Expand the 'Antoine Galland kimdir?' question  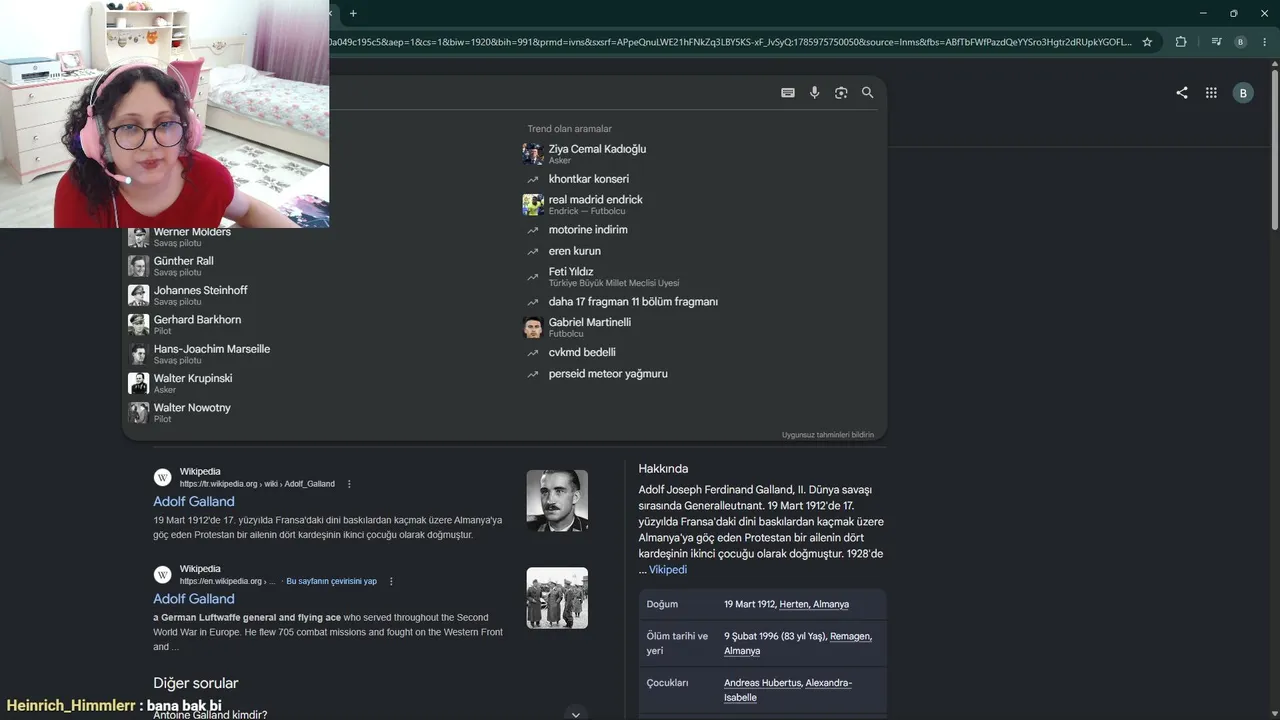tap(575, 714)
